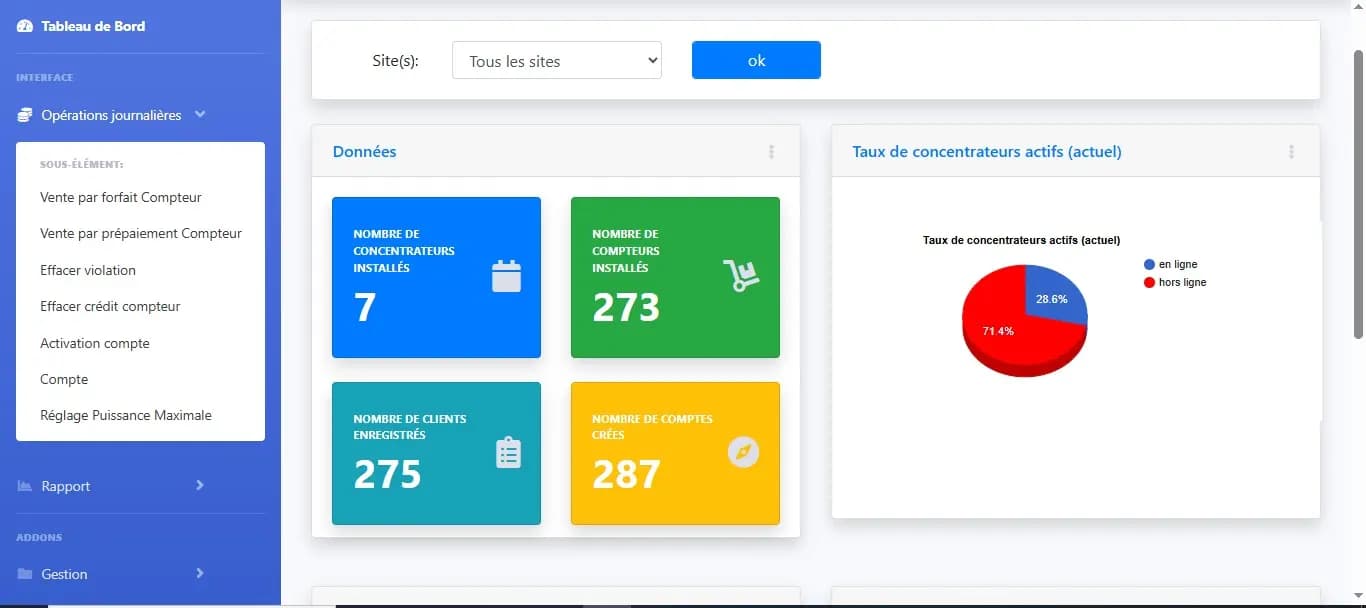Open the 'Tous les sites' dropdown
The height and width of the screenshot is (608, 1366).
(x=557, y=61)
